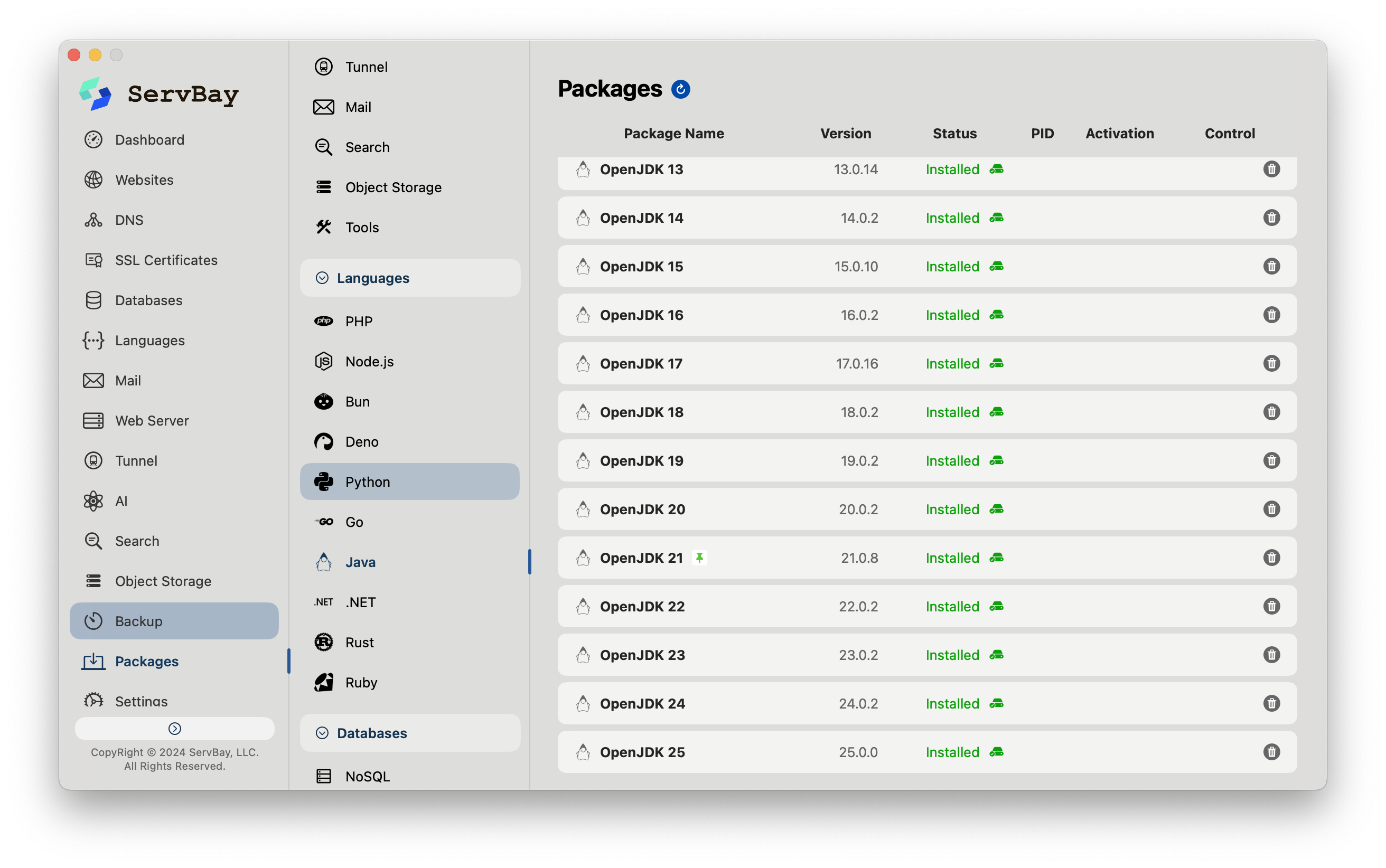Delete OpenJDK 17 with trash icon
The width and height of the screenshot is (1386, 868).
(1271, 363)
